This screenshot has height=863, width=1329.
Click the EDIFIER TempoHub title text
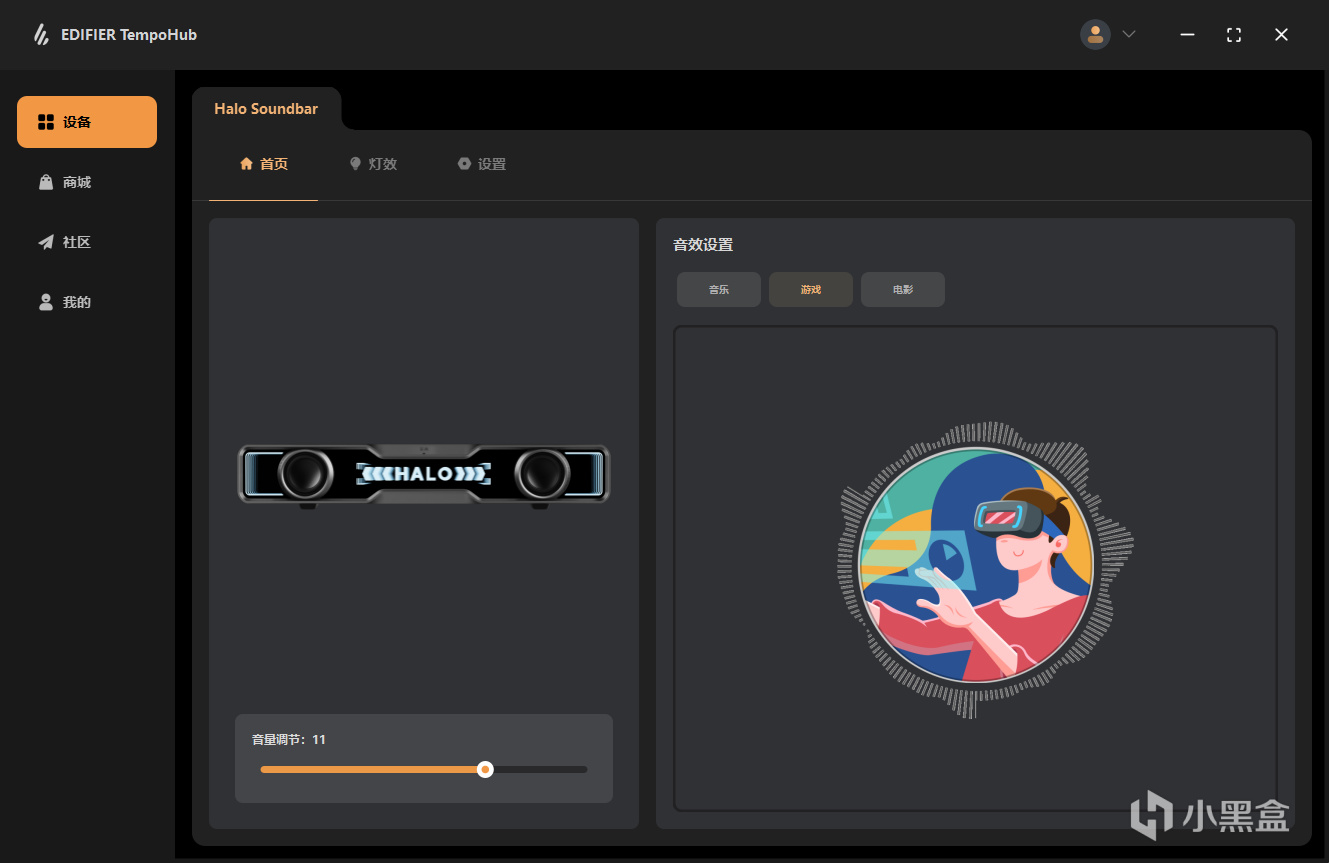[129, 35]
